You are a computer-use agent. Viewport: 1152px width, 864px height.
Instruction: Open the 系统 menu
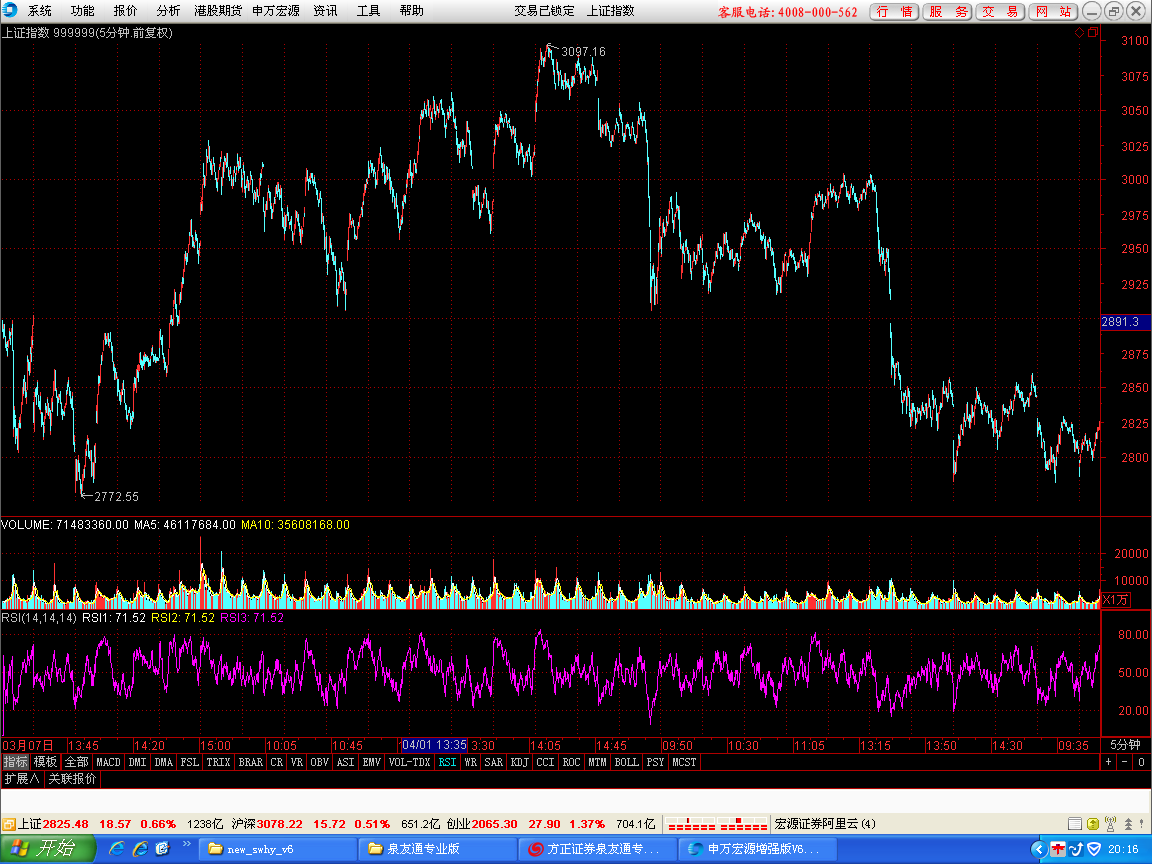pos(40,11)
